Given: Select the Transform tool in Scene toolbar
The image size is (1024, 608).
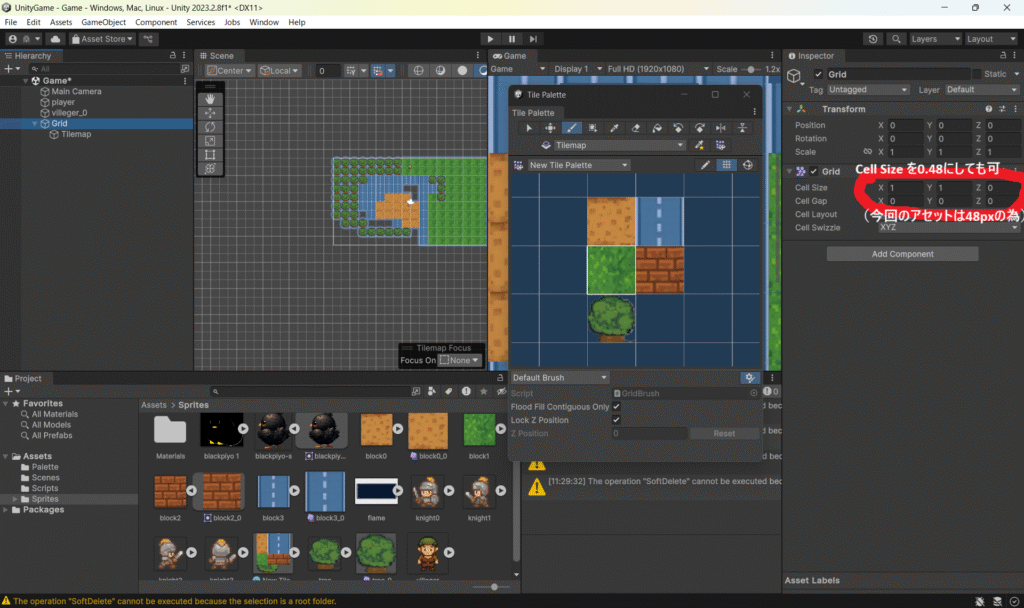Looking at the screenshot, I should [x=210, y=168].
